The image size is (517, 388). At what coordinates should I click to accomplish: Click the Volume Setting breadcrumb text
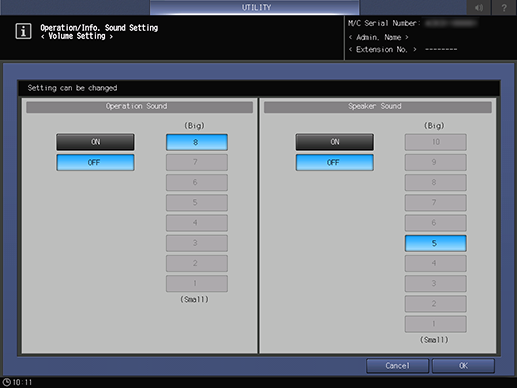(x=77, y=36)
